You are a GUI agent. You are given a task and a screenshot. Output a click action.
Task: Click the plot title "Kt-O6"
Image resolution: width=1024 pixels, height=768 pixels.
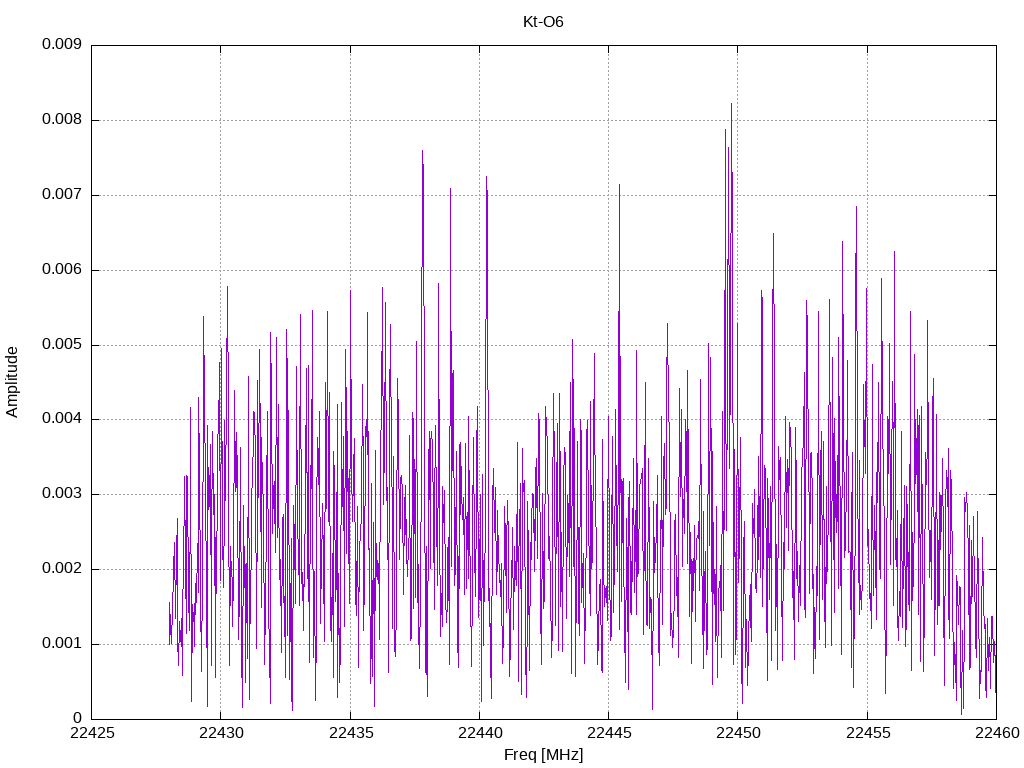pos(543,22)
